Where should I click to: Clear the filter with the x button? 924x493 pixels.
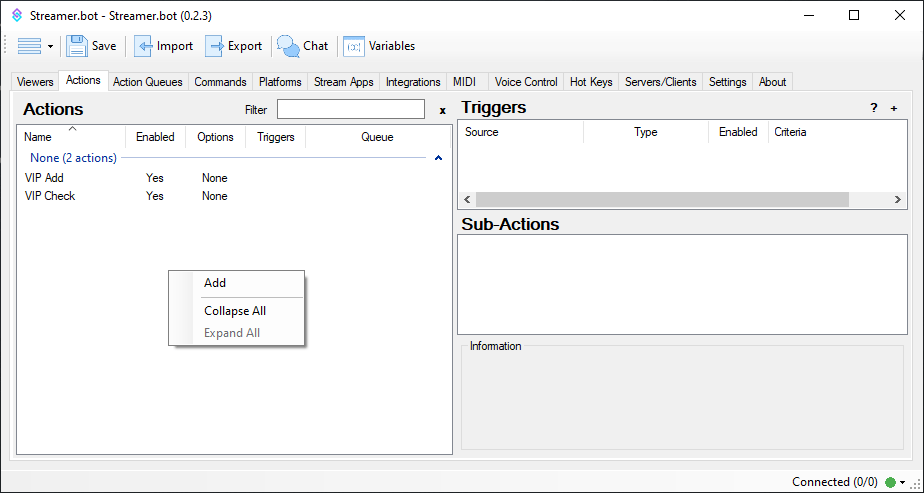click(443, 110)
